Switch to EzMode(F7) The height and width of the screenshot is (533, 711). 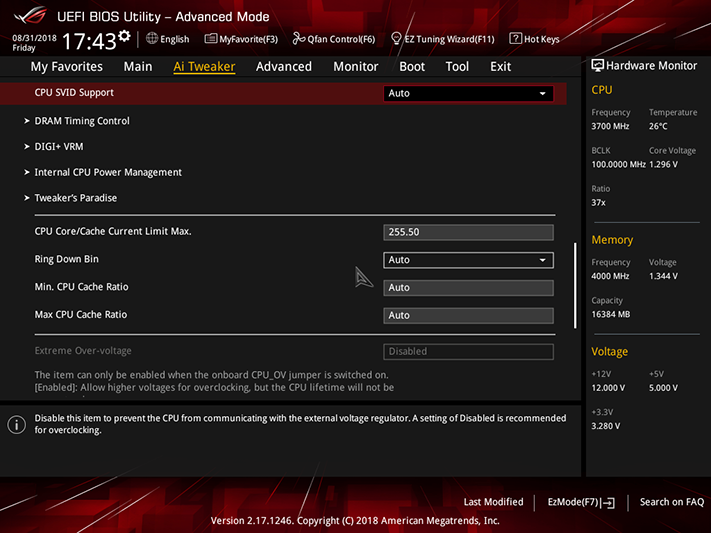[581, 502]
